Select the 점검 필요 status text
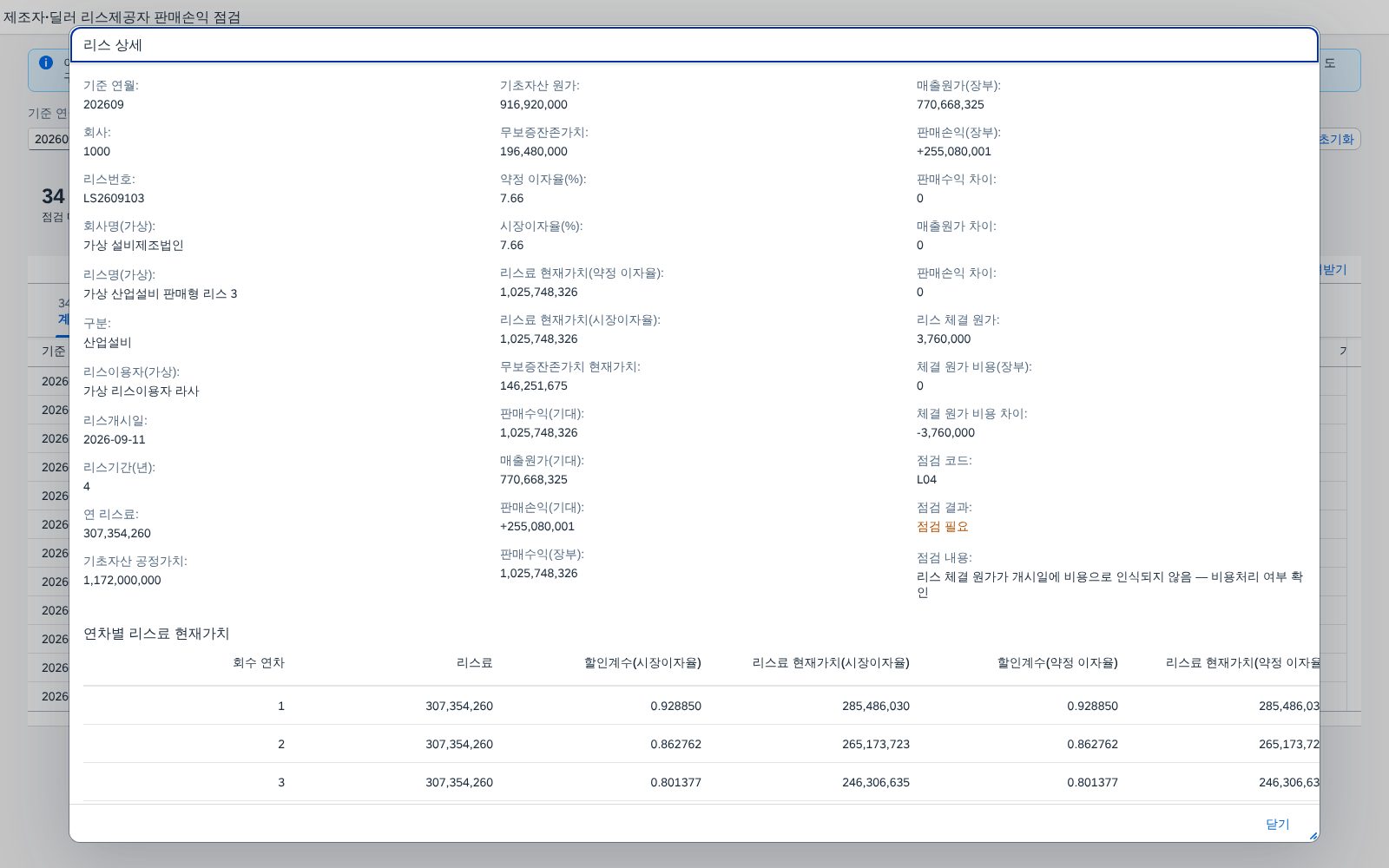Image resolution: width=1389 pixels, height=868 pixels. 942,526
